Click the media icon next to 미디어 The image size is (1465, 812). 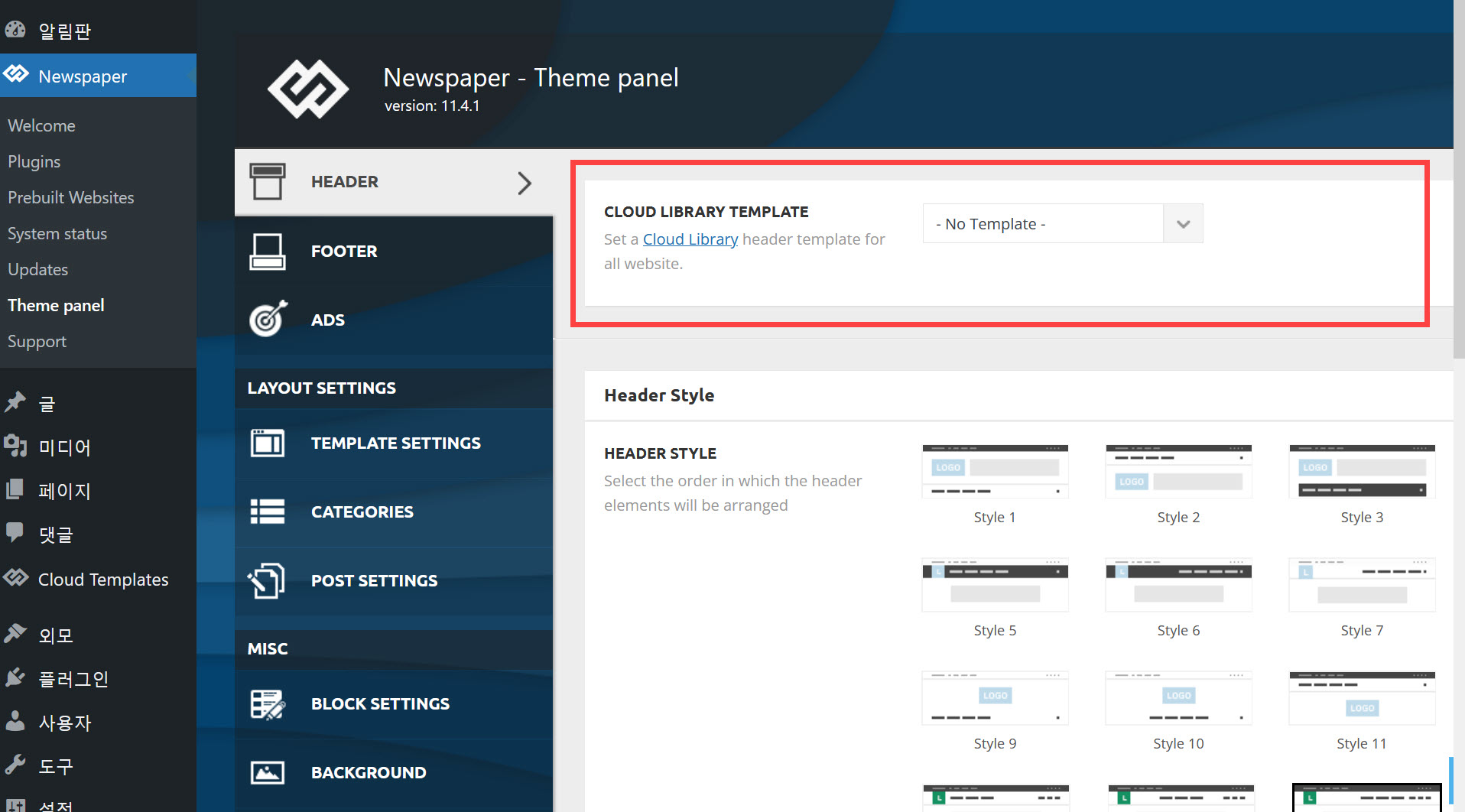pos(15,447)
